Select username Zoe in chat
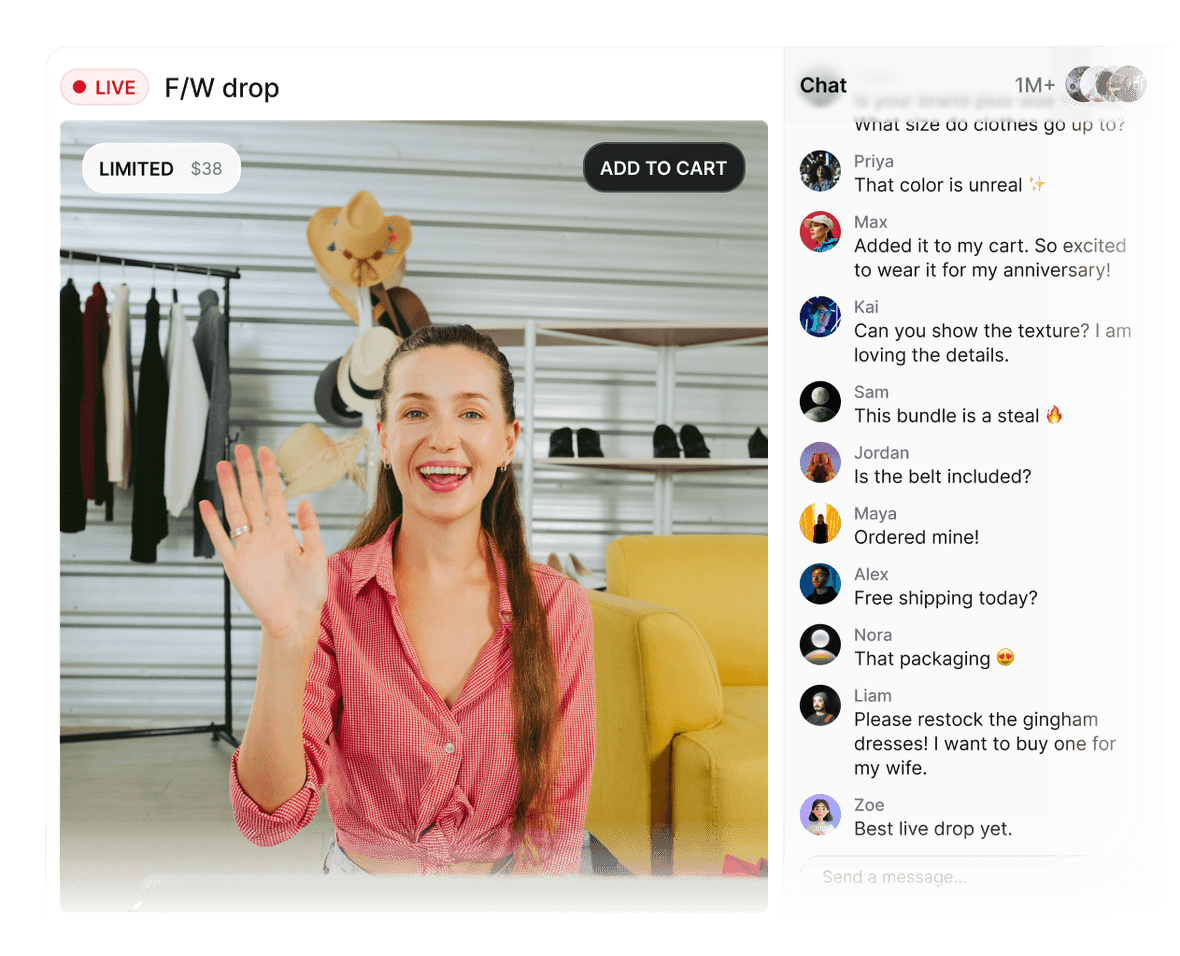 tap(869, 805)
